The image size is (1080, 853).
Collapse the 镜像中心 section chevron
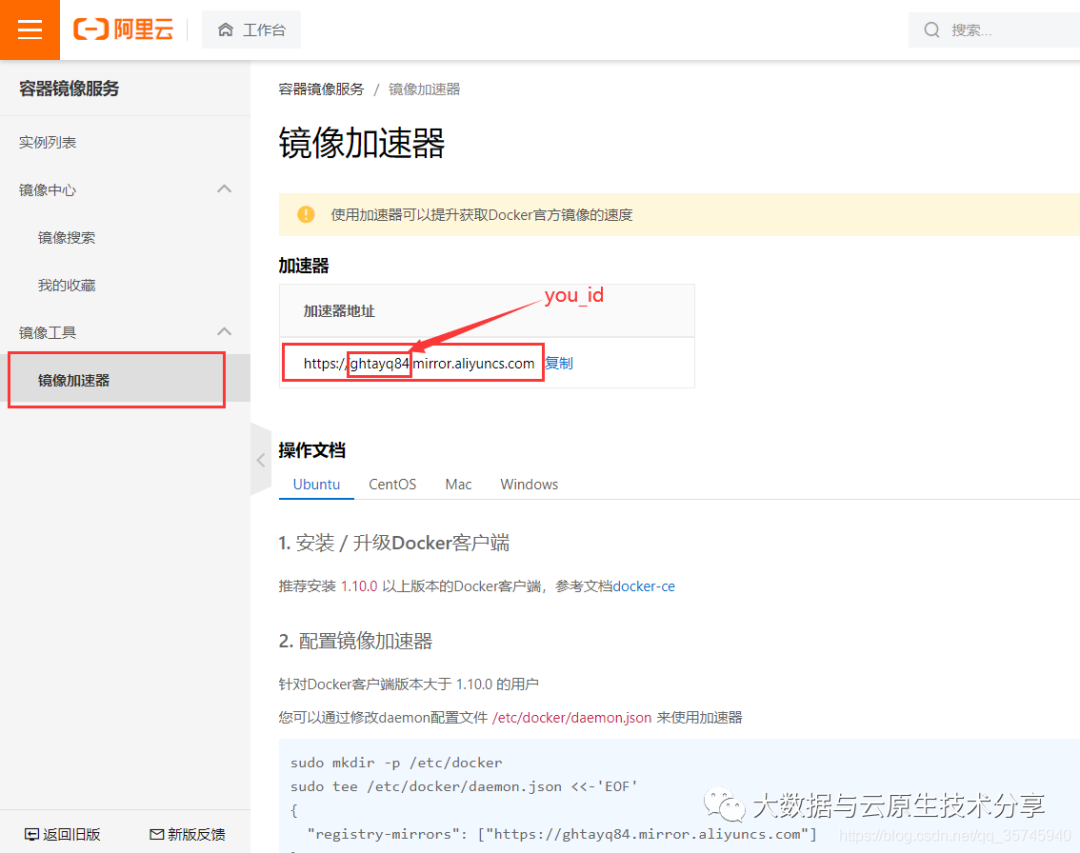(x=225, y=189)
